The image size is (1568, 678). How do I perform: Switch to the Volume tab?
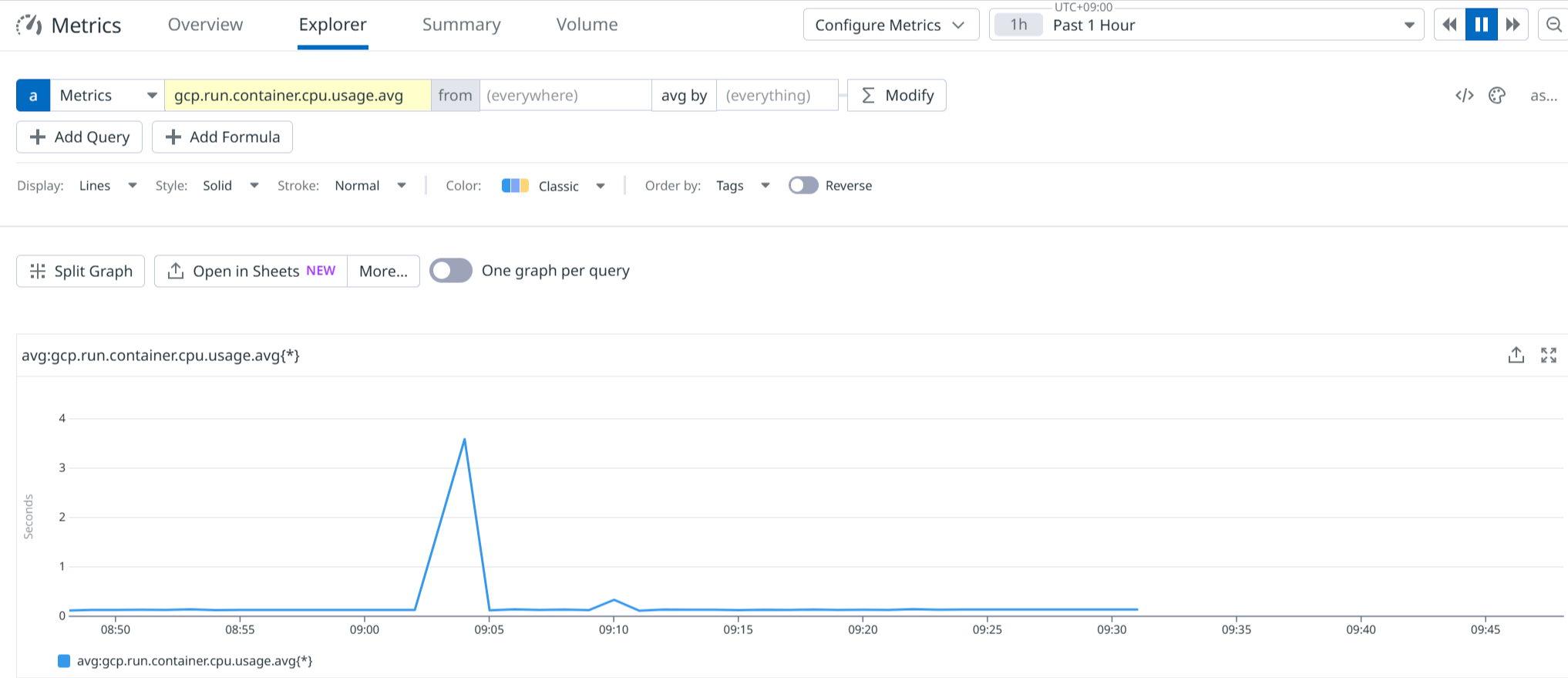pyautogui.click(x=587, y=25)
